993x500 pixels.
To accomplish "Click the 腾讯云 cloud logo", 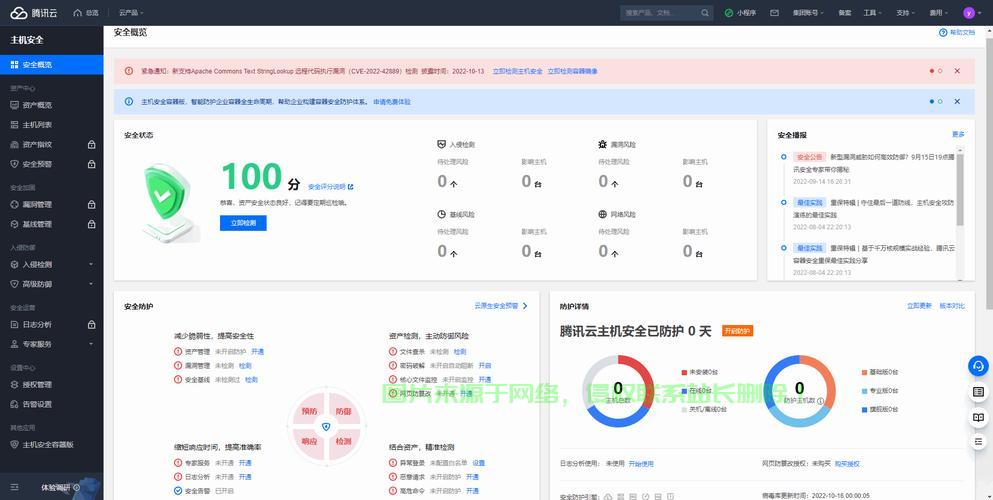I will (19, 13).
